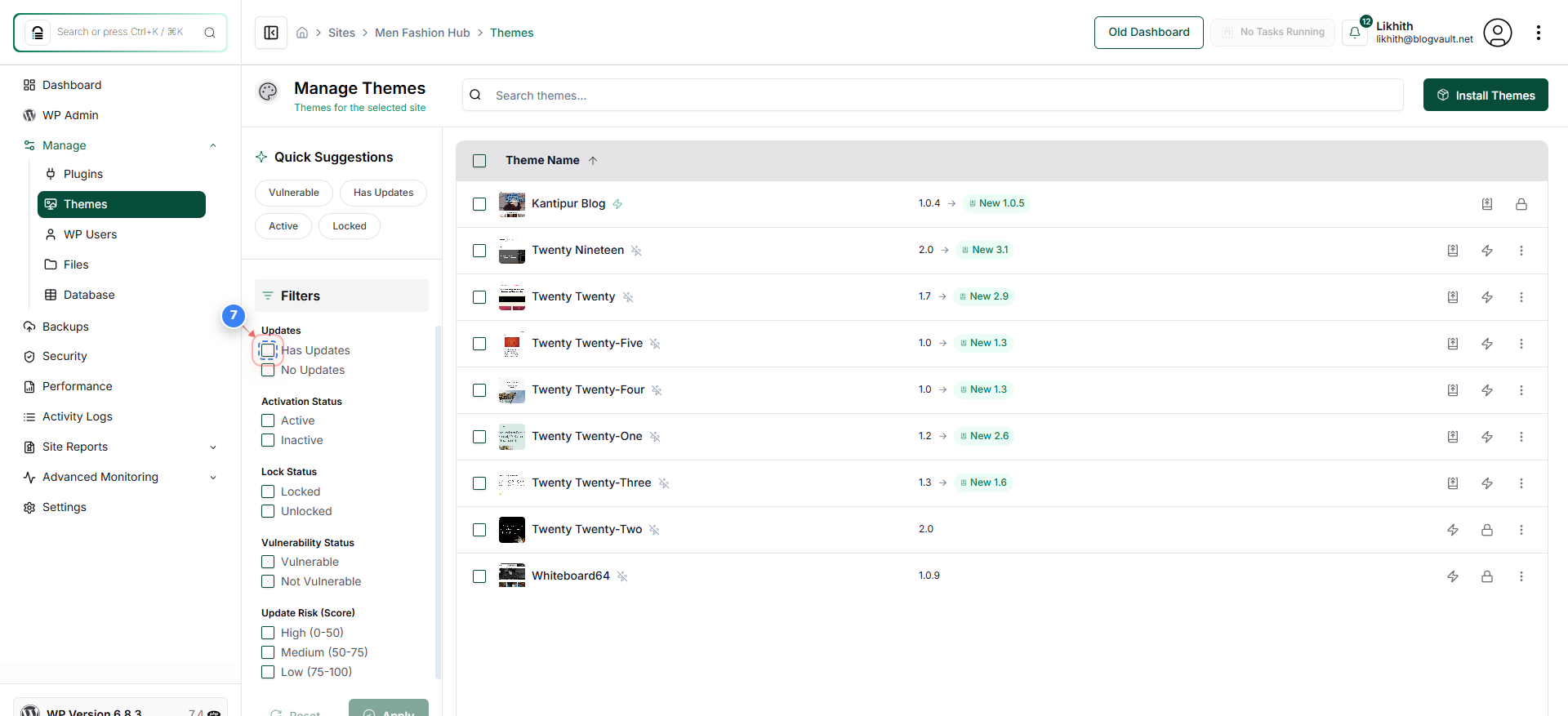Open Whiteboard64 row kebab menu

click(1521, 576)
